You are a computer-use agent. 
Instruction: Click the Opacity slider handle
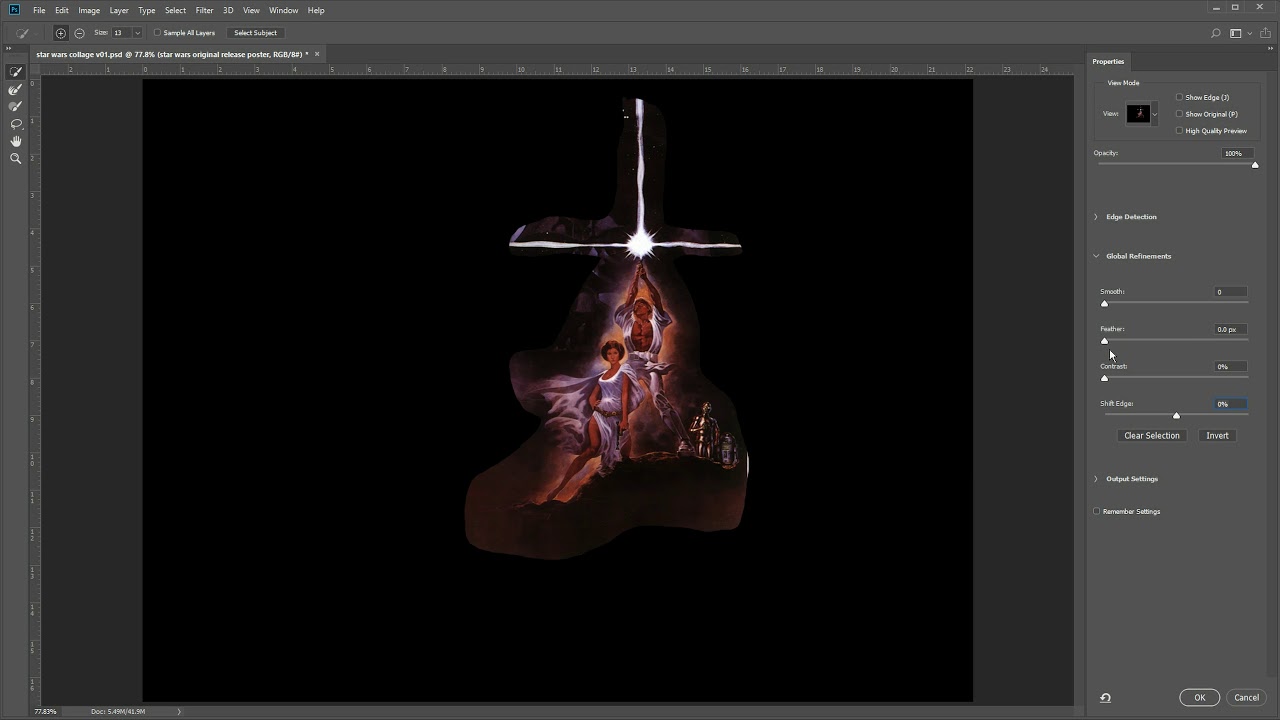[1255, 165]
